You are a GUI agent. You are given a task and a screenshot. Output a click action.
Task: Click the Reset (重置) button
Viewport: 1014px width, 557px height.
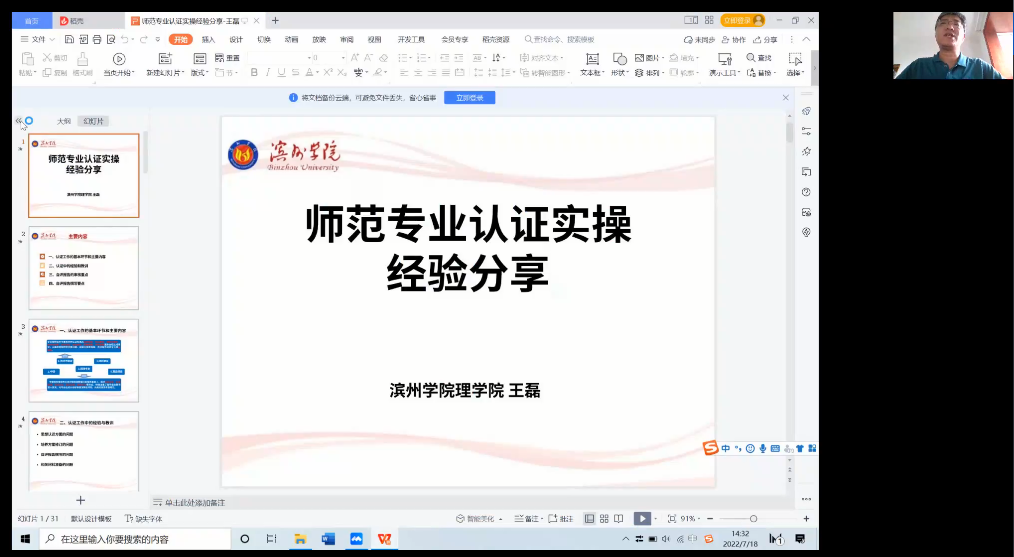coord(228,58)
